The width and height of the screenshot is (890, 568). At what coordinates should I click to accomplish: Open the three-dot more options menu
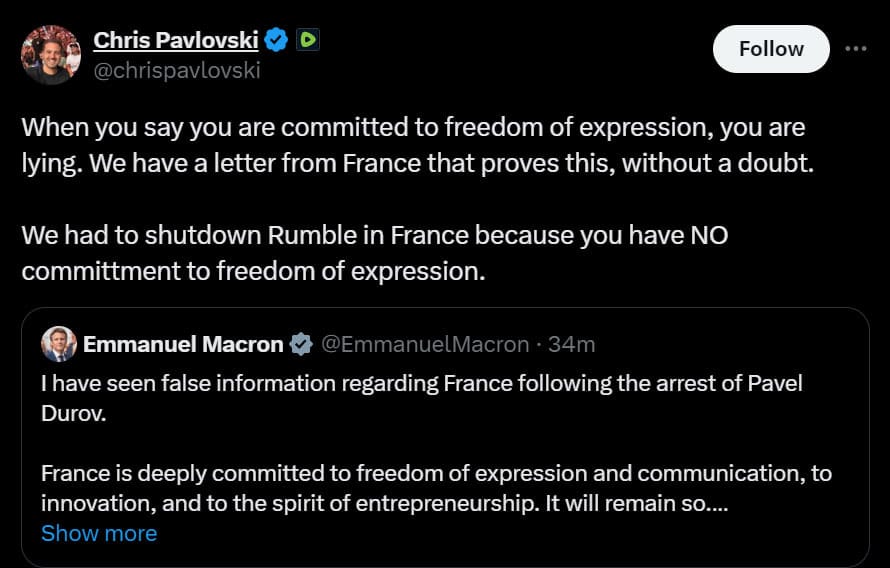tap(855, 49)
